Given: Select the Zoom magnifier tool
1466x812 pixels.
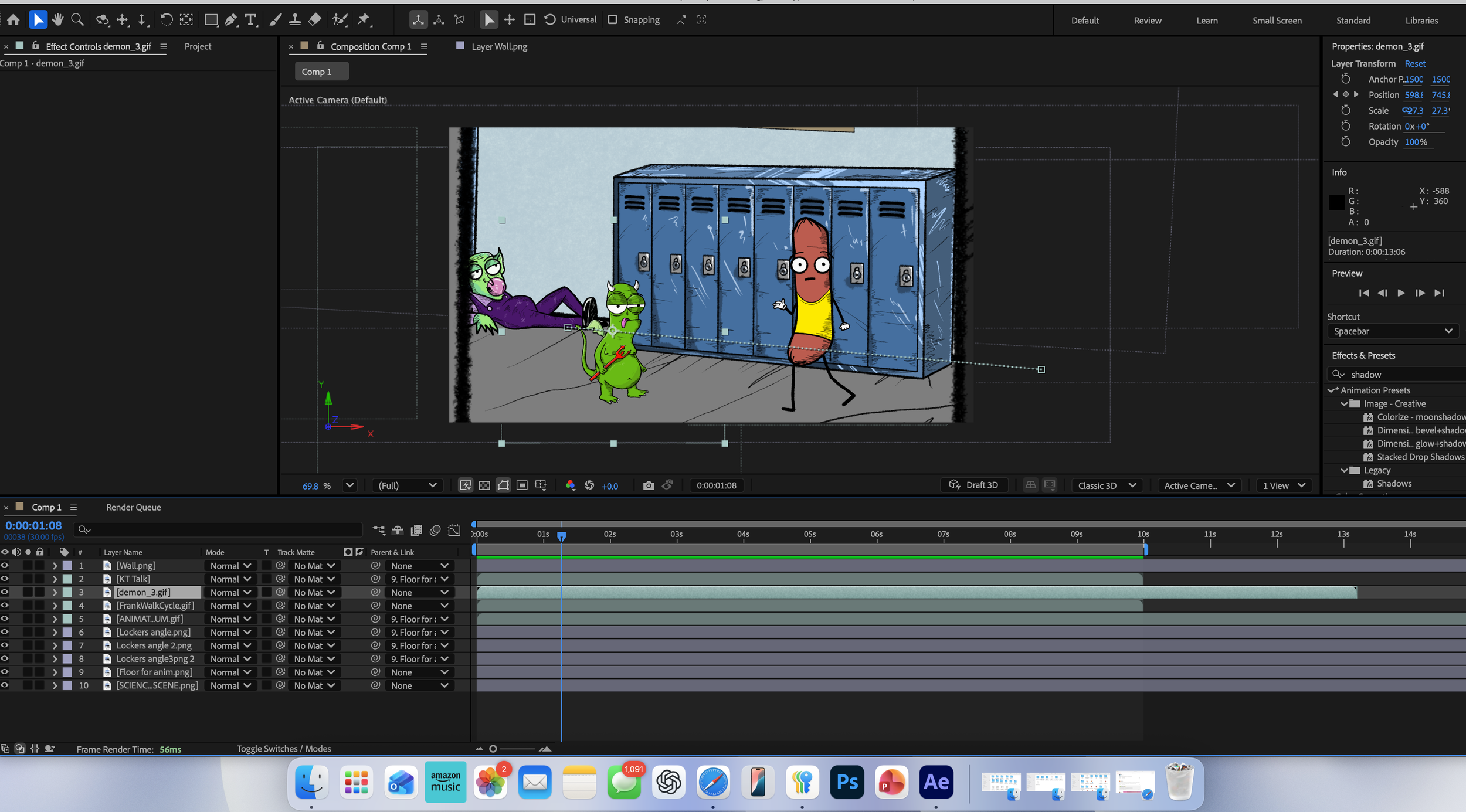Looking at the screenshot, I should coord(77,20).
